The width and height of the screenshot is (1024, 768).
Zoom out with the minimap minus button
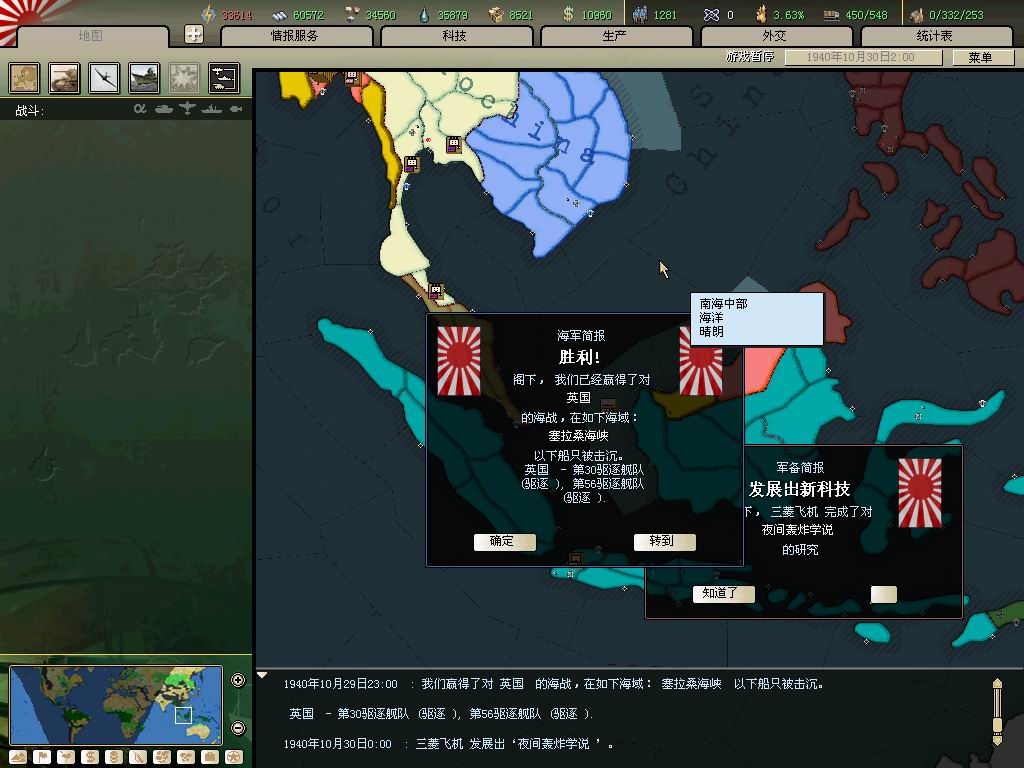[238, 728]
